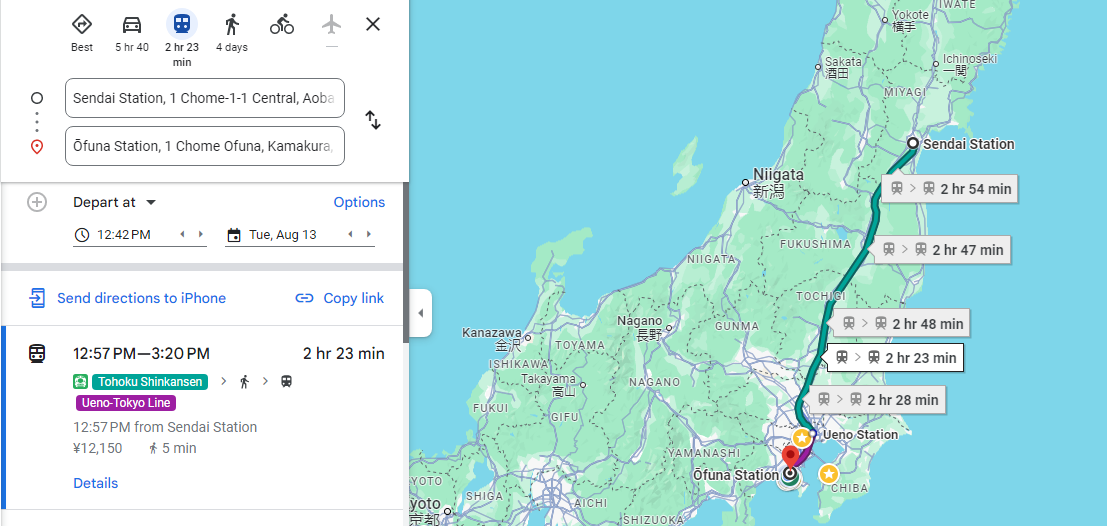This screenshot has height=526, width=1107.
Task: Collapse the side panel arrow
Action: click(421, 313)
